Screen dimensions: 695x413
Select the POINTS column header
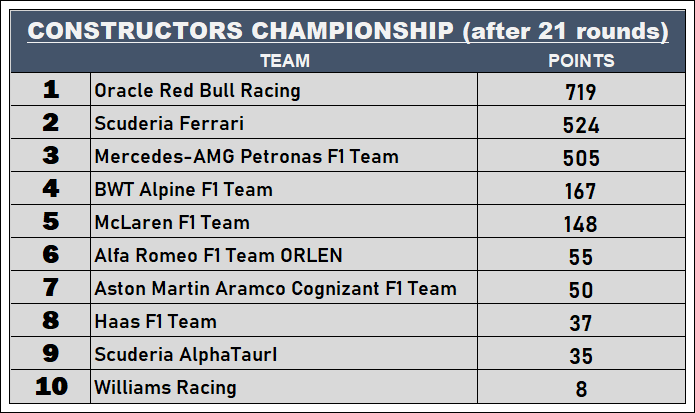click(581, 61)
